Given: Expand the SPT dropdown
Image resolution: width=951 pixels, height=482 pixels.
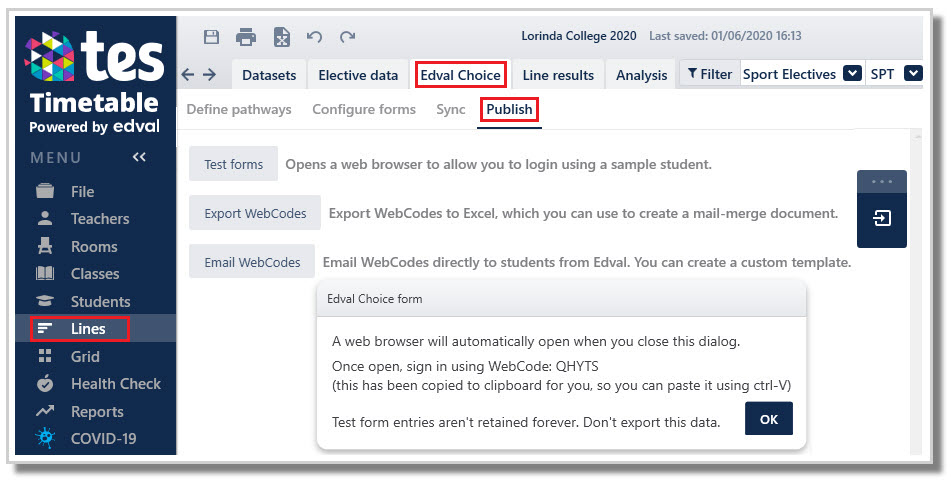Looking at the screenshot, I should pyautogui.click(x=913, y=73).
